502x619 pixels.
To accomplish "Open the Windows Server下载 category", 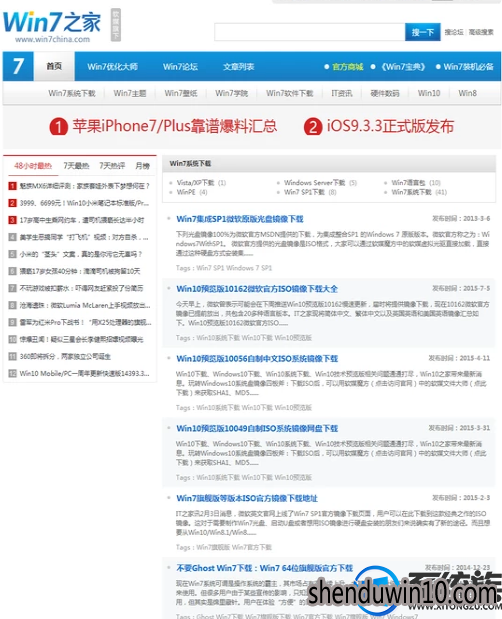I will (315, 183).
